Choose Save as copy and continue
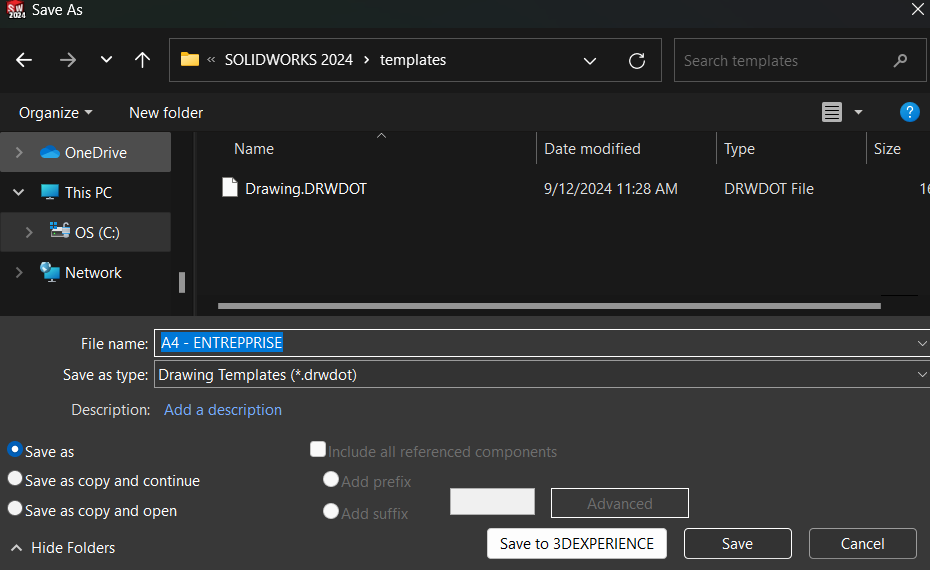This screenshot has height=570, width=930. [x=15, y=480]
